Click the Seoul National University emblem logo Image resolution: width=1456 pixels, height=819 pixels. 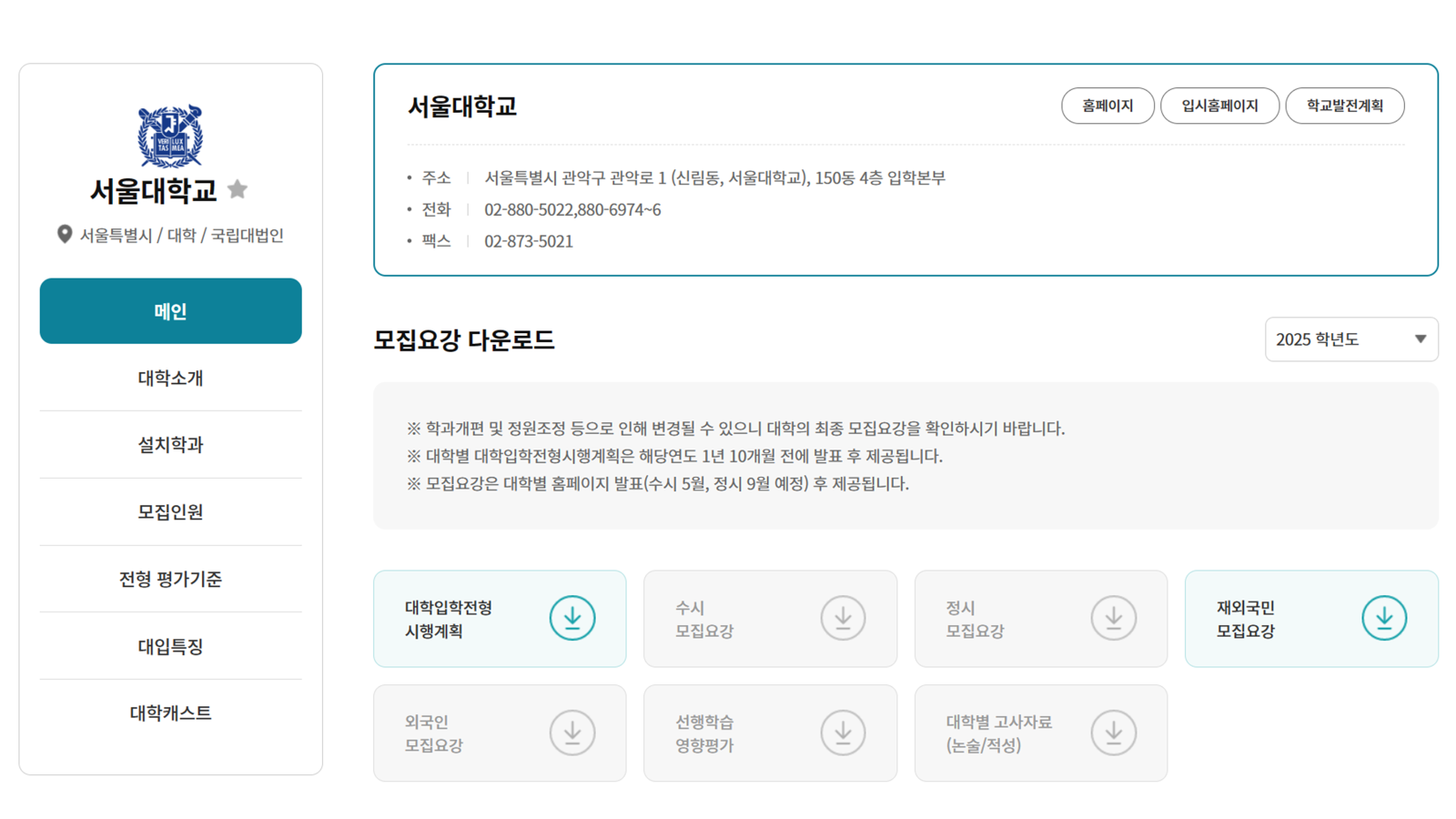tap(170, 136)
